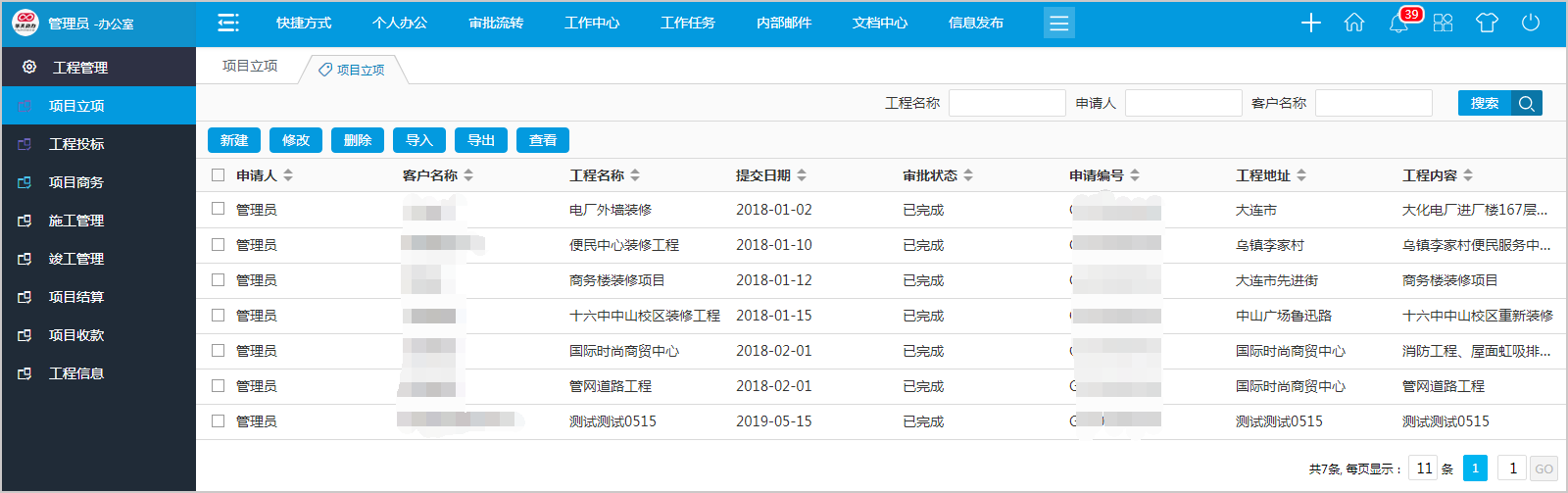Viewport: 1568px width, 493px height.
Task: Check the row for 便民中心装修工程
Action: point(218,244)
